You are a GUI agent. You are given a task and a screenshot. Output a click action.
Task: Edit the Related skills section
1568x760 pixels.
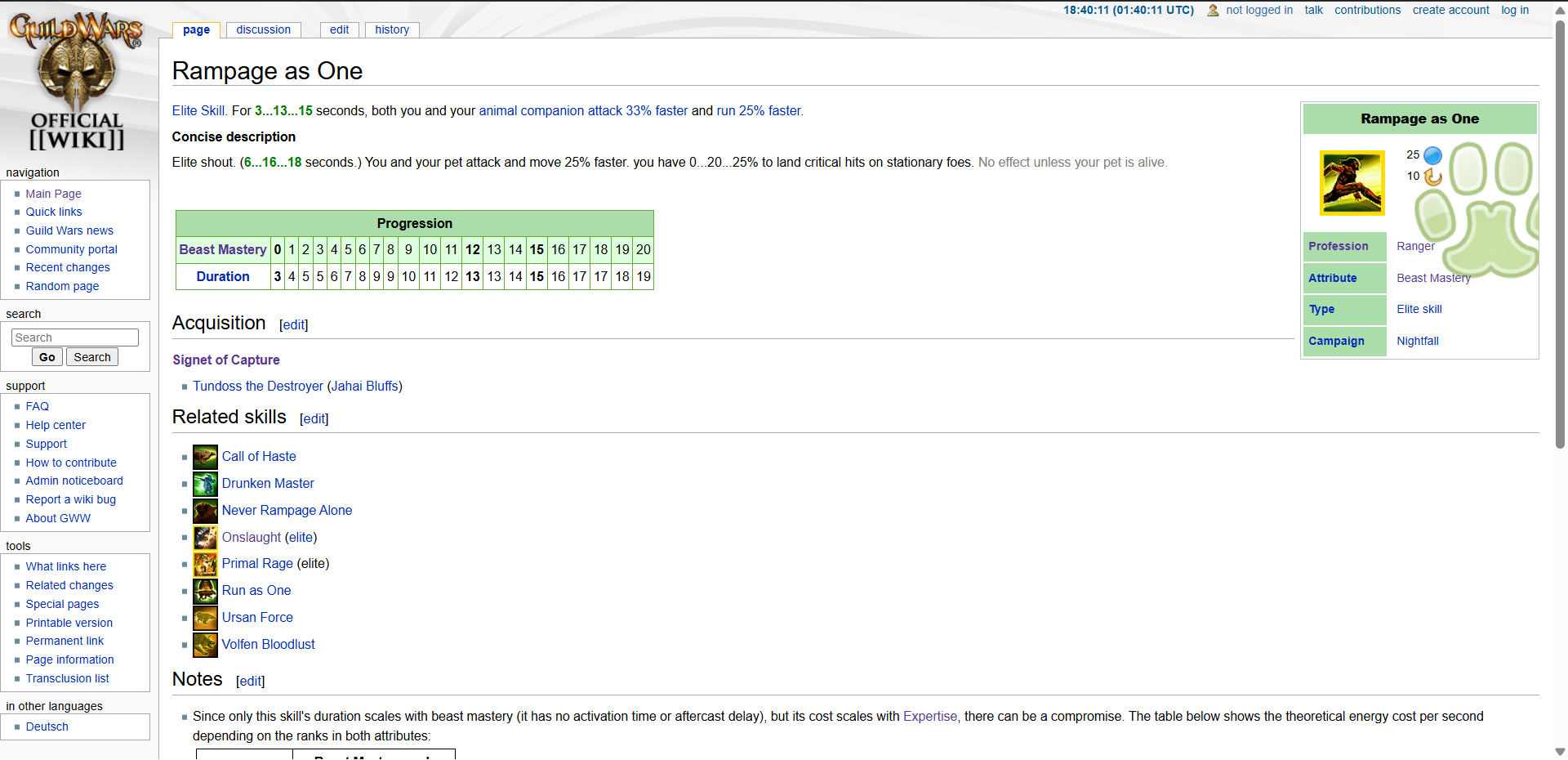[314, 418]
